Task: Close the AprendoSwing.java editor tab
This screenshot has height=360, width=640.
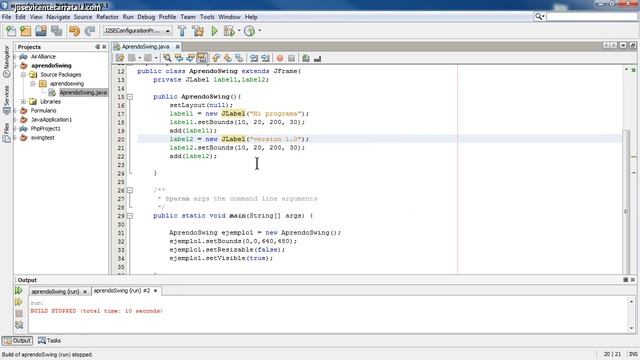Action: [178, 47]
